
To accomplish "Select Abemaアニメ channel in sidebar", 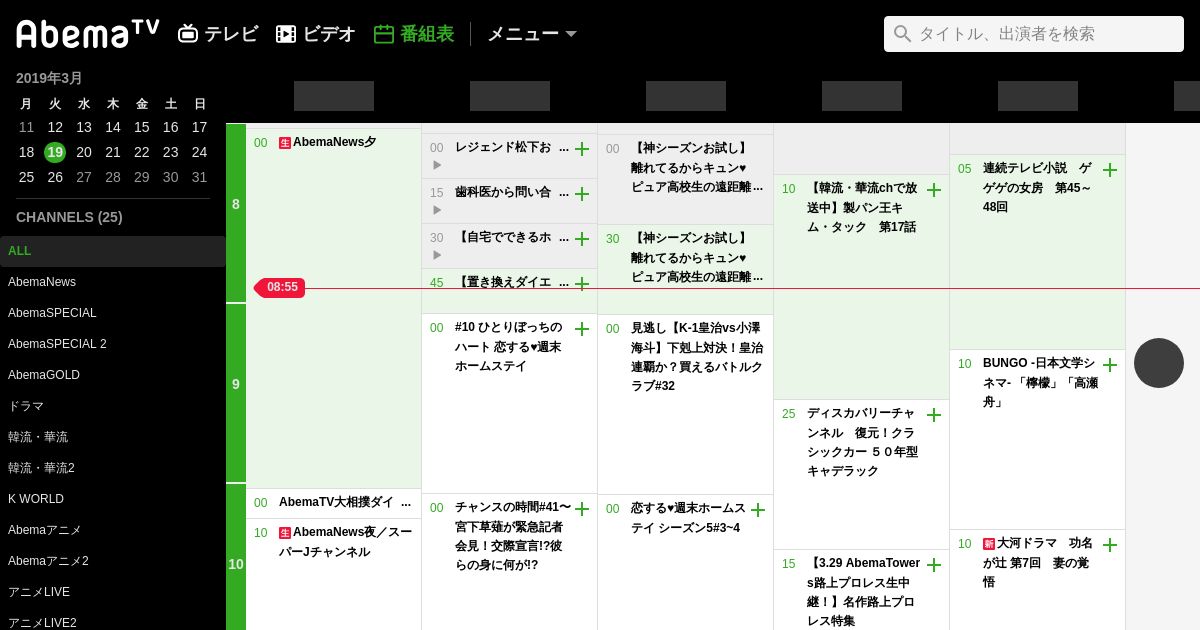I will (112, 530).
